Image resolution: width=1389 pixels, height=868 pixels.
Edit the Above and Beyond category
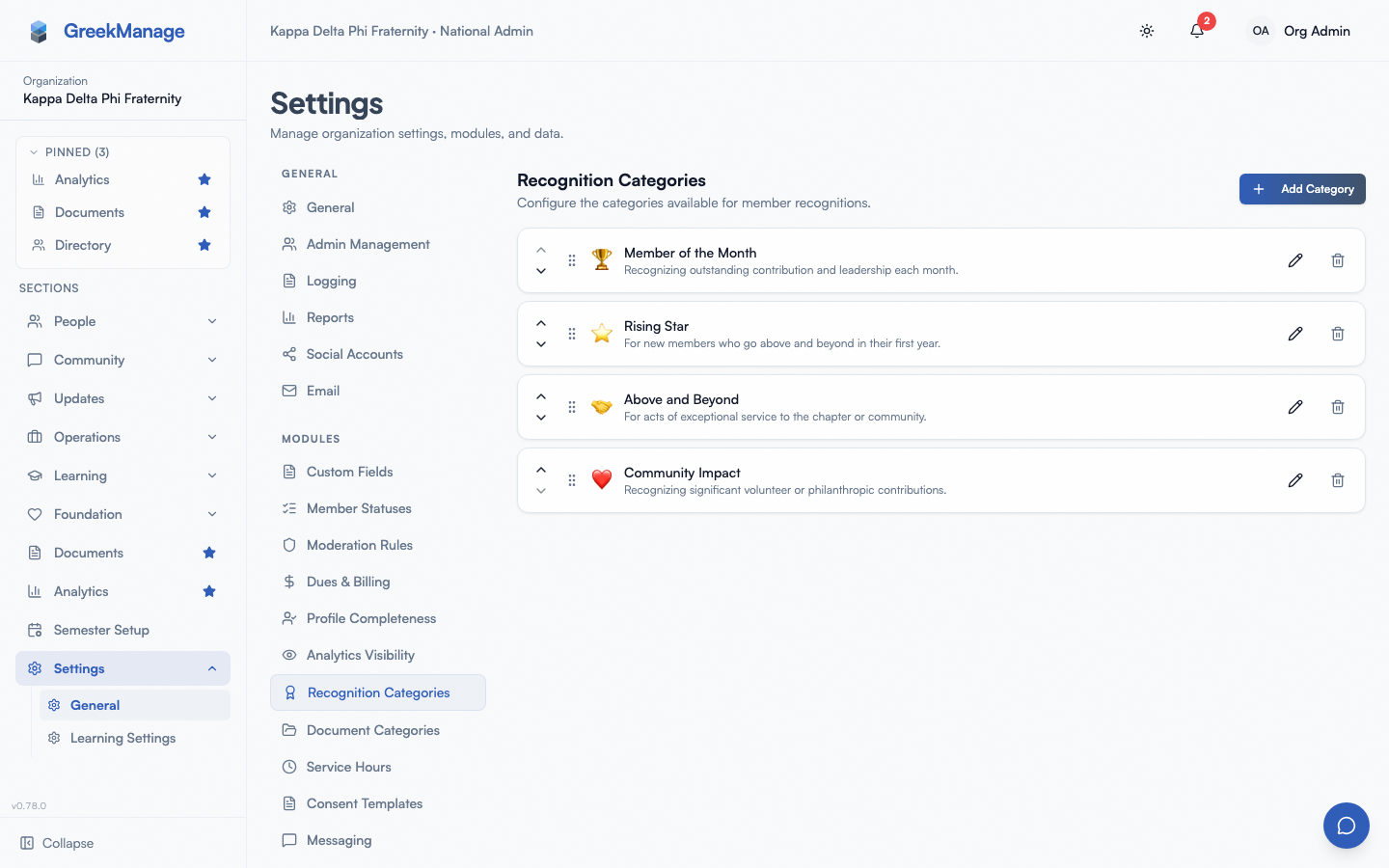1295,407
